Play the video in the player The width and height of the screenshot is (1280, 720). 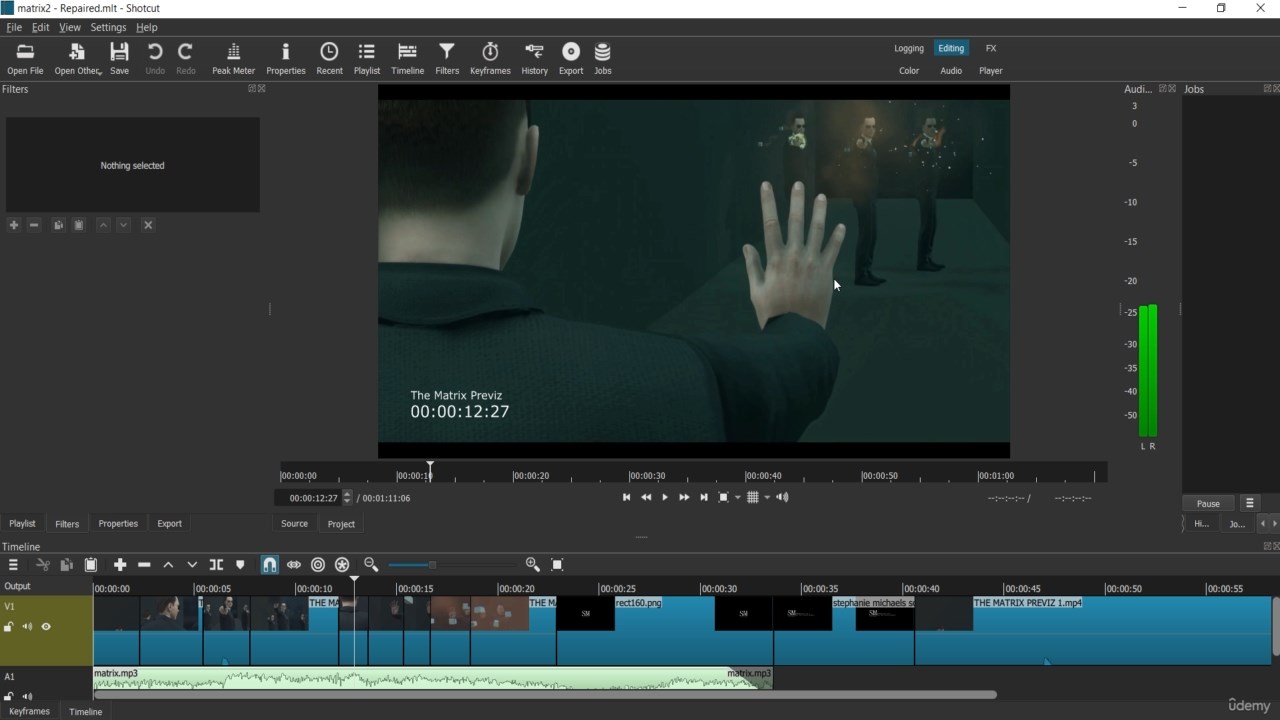(x=665, y=497)
